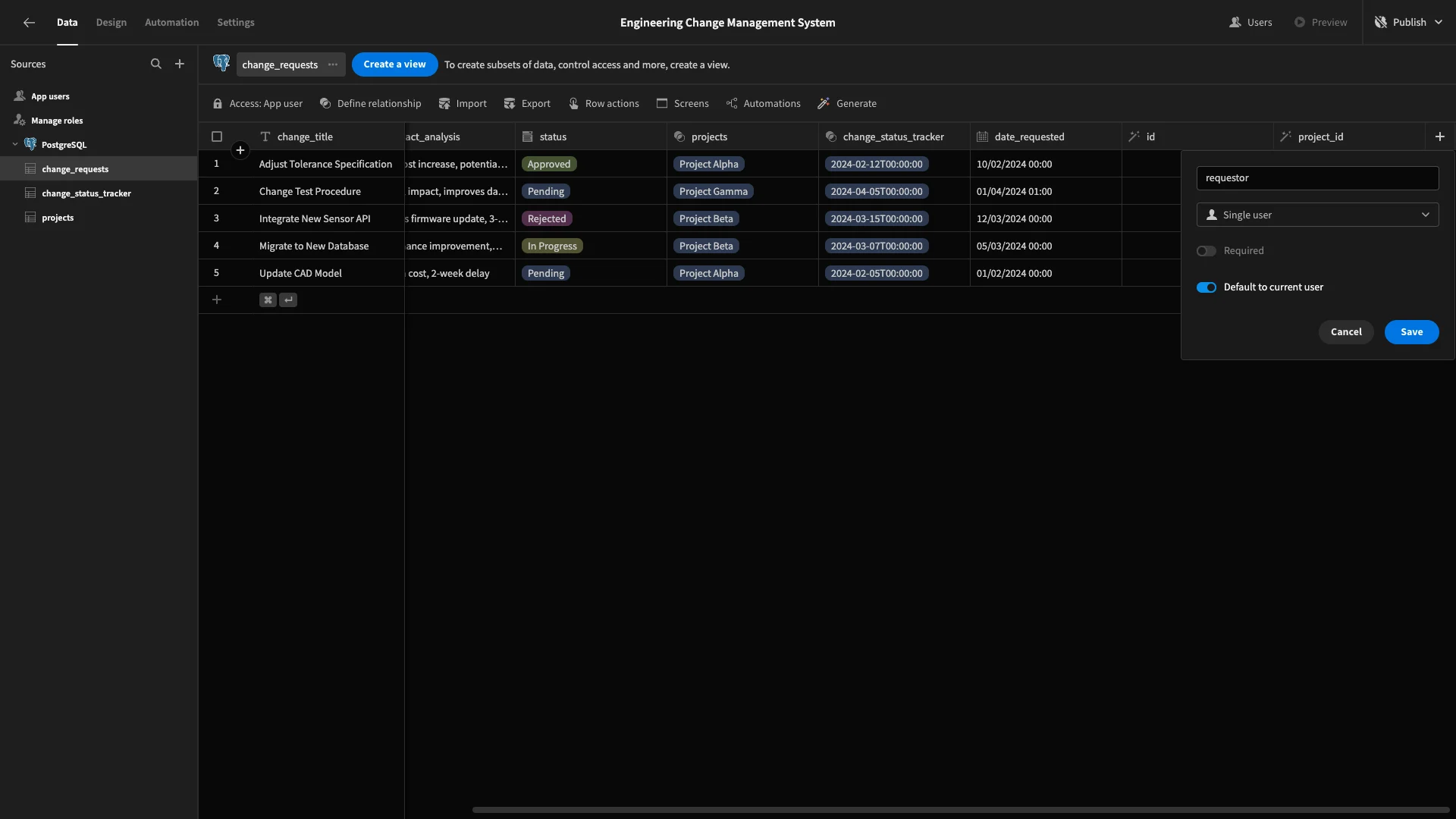Image resolution: width=1456 pixels, height=819 pixels.
Task: Click the App users icon
Action: tap(20, 96)
